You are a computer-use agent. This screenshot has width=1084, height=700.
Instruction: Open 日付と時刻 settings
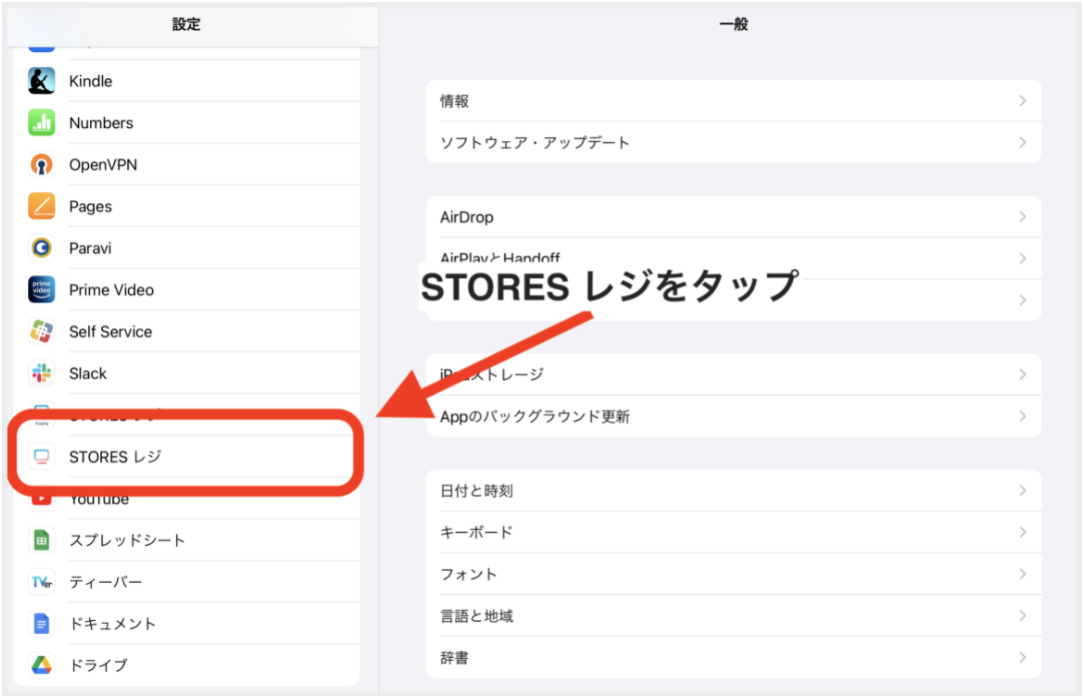click(733, 491)
